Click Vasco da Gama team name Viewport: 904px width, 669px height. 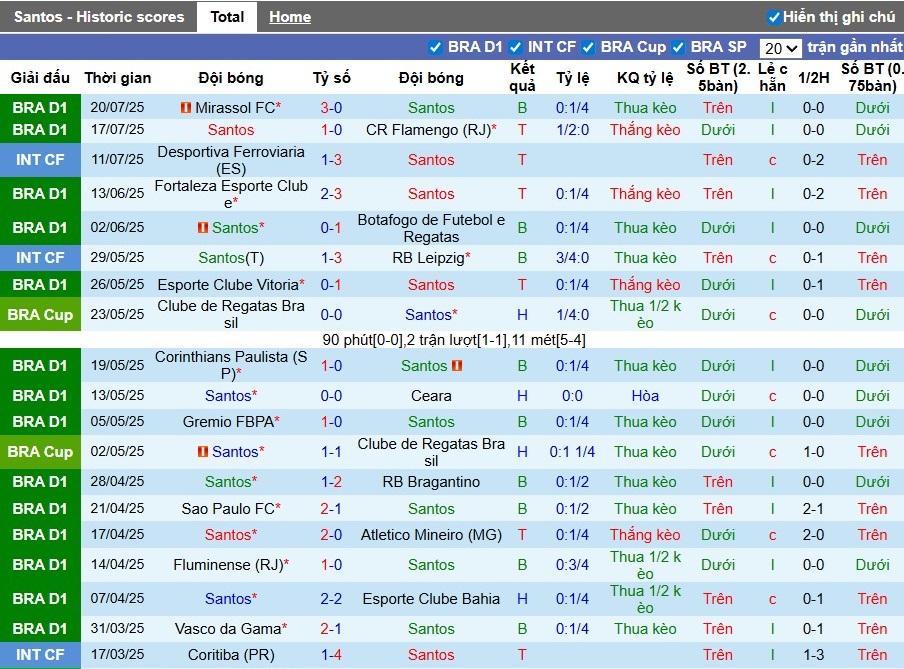click(228, 629)
